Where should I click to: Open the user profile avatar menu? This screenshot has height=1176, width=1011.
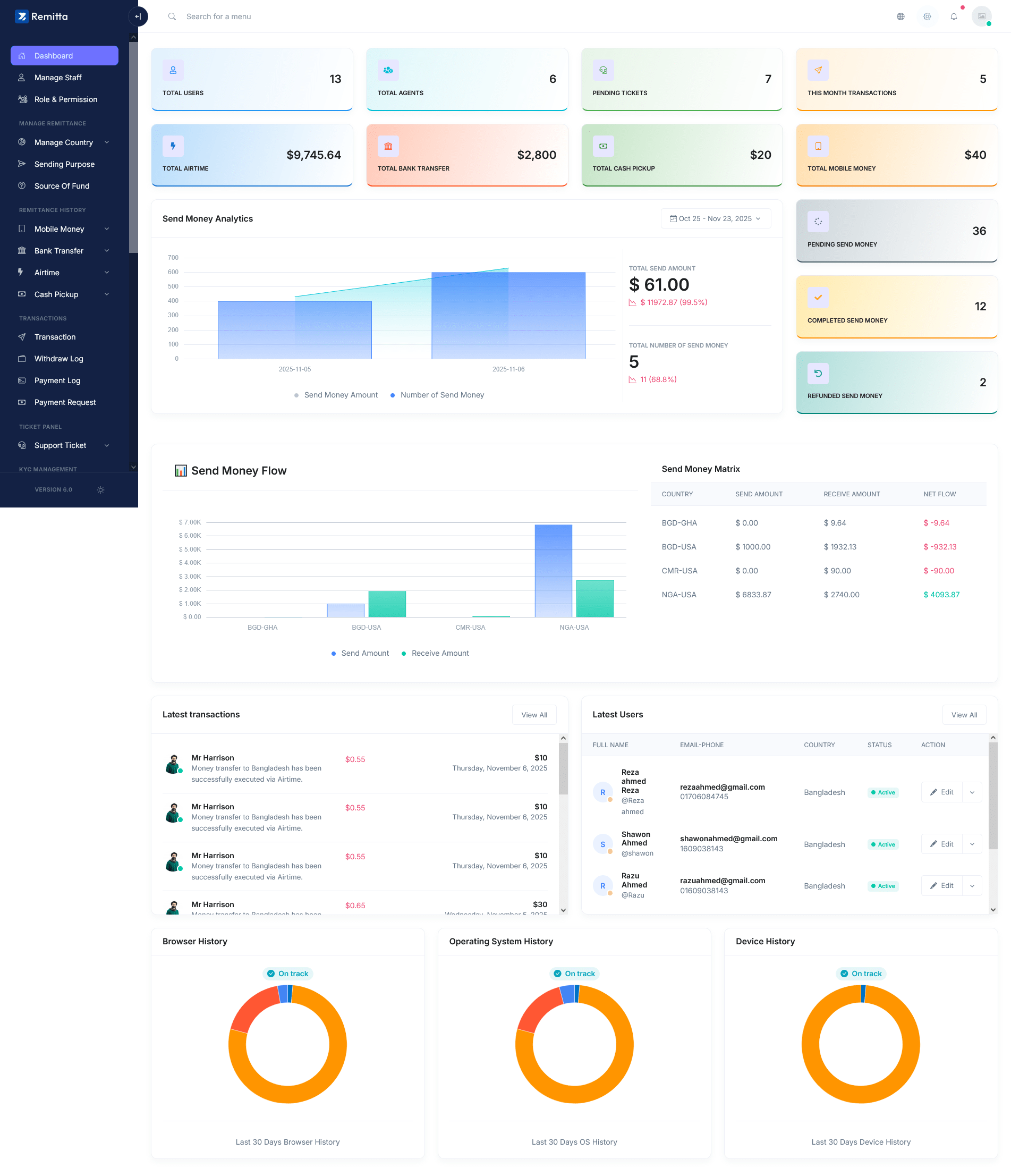(x=981, y=16)
